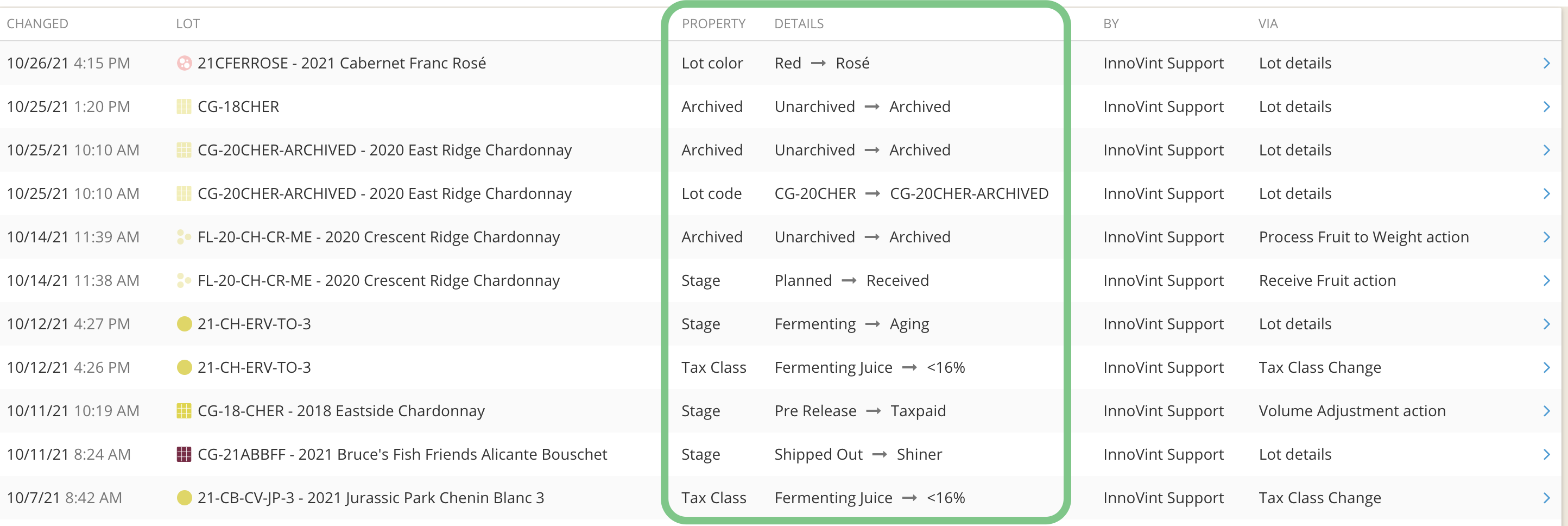
Task: Click the pink rosé icon beside 21CFERROSE lot
Action: click(x=184, y=63)
